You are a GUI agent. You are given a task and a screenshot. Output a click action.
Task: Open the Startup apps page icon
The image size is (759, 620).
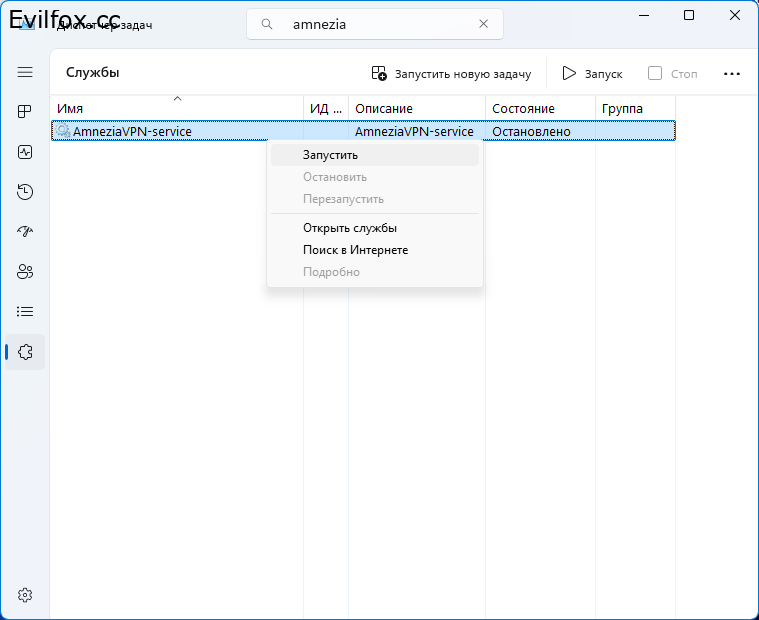pos(25,232)
